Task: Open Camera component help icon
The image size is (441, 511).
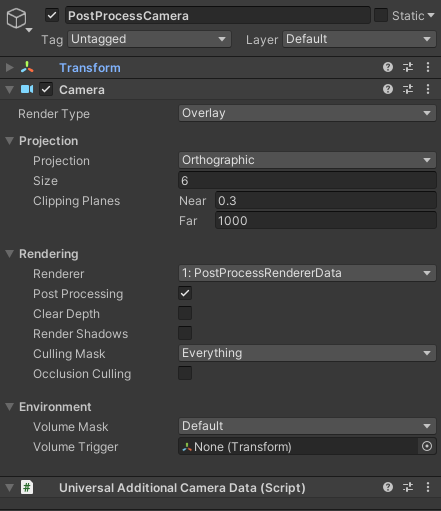Action: 388,89
